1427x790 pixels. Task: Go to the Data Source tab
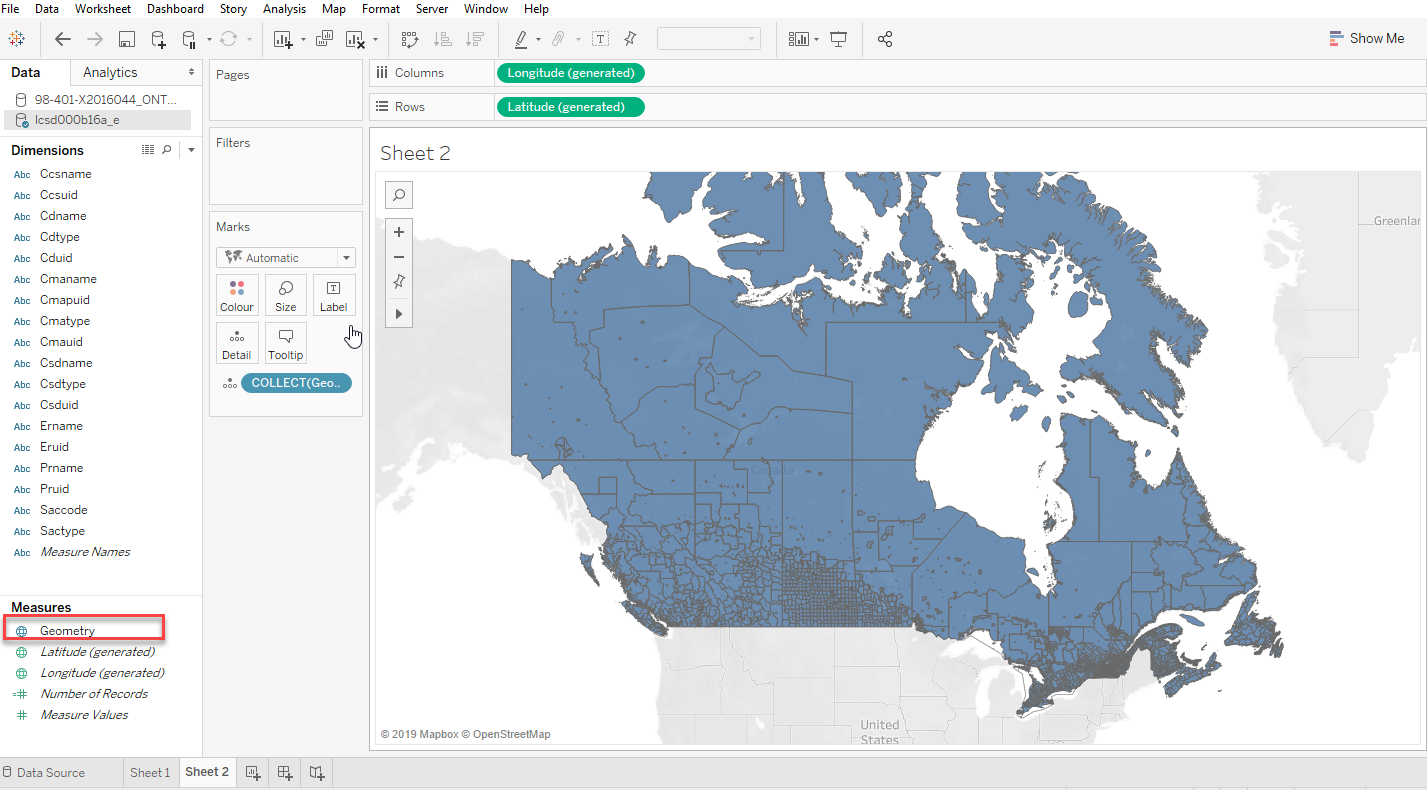coord(44,772)
